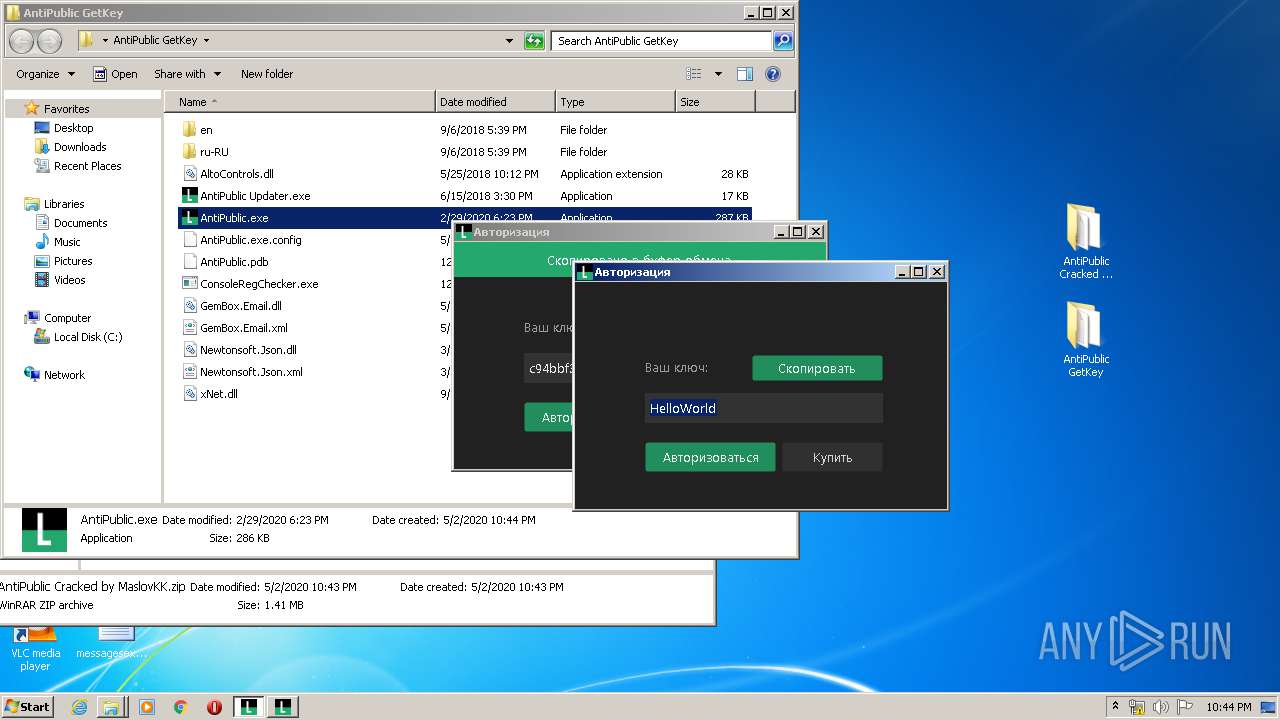
Task: Select AntiPublic GetKey desktop folder
Action: coord(1086,339)
